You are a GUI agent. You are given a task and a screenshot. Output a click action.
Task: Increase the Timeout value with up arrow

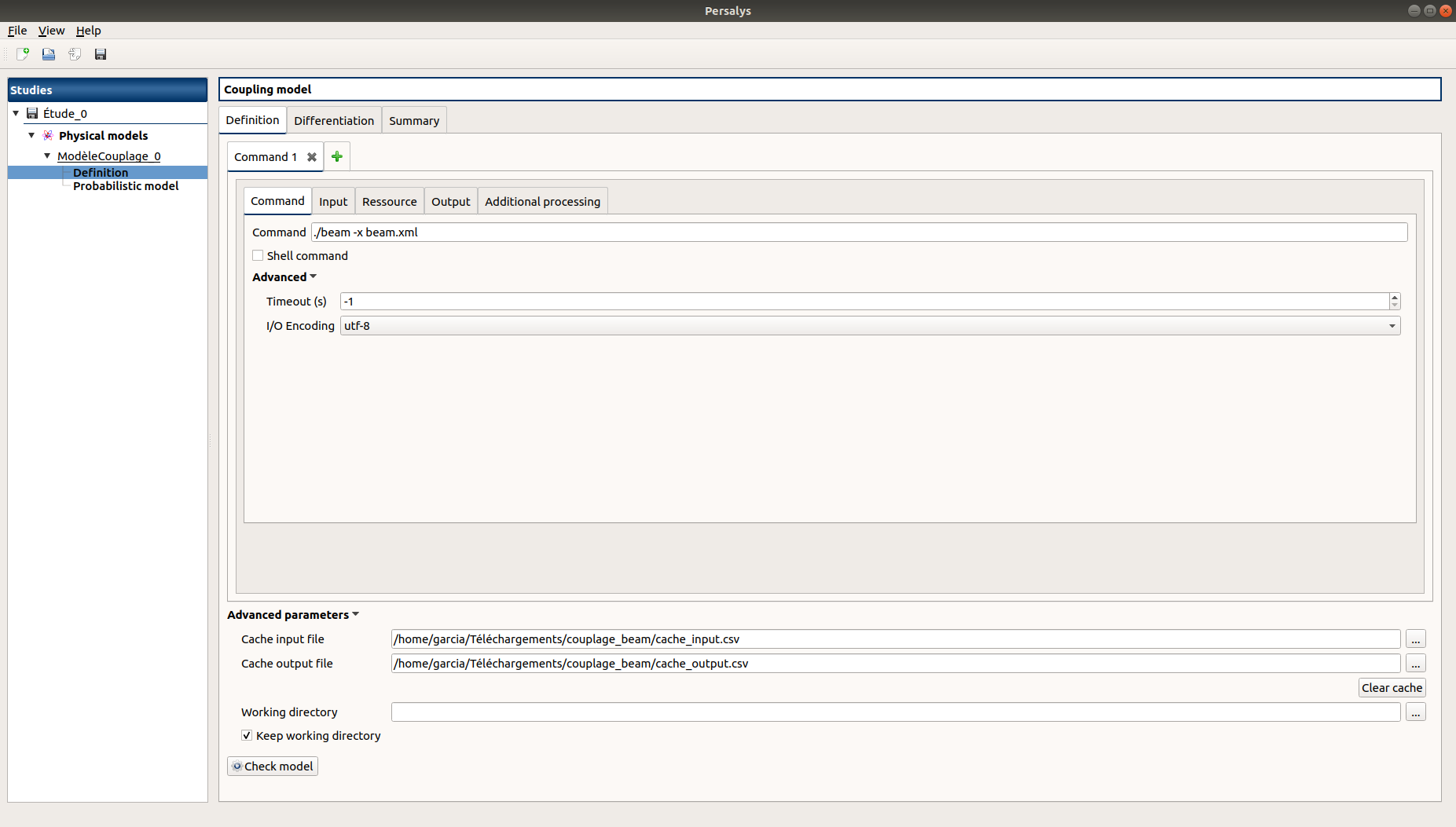(x=1395, y=298)
